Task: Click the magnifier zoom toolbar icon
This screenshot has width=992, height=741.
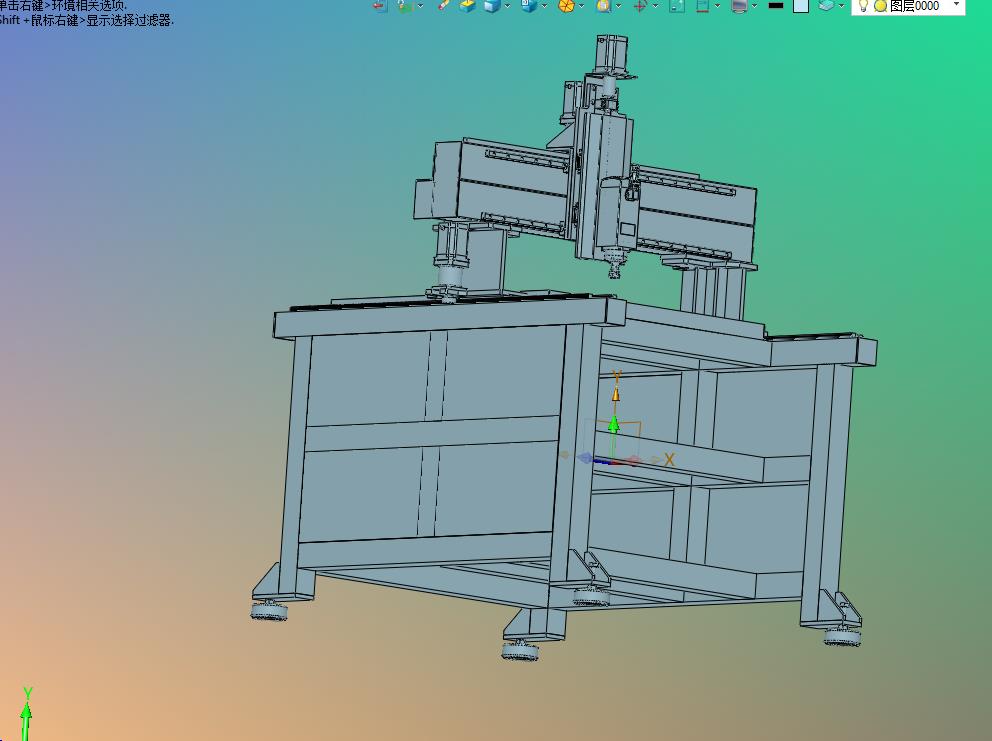Action: coord(604,6)
